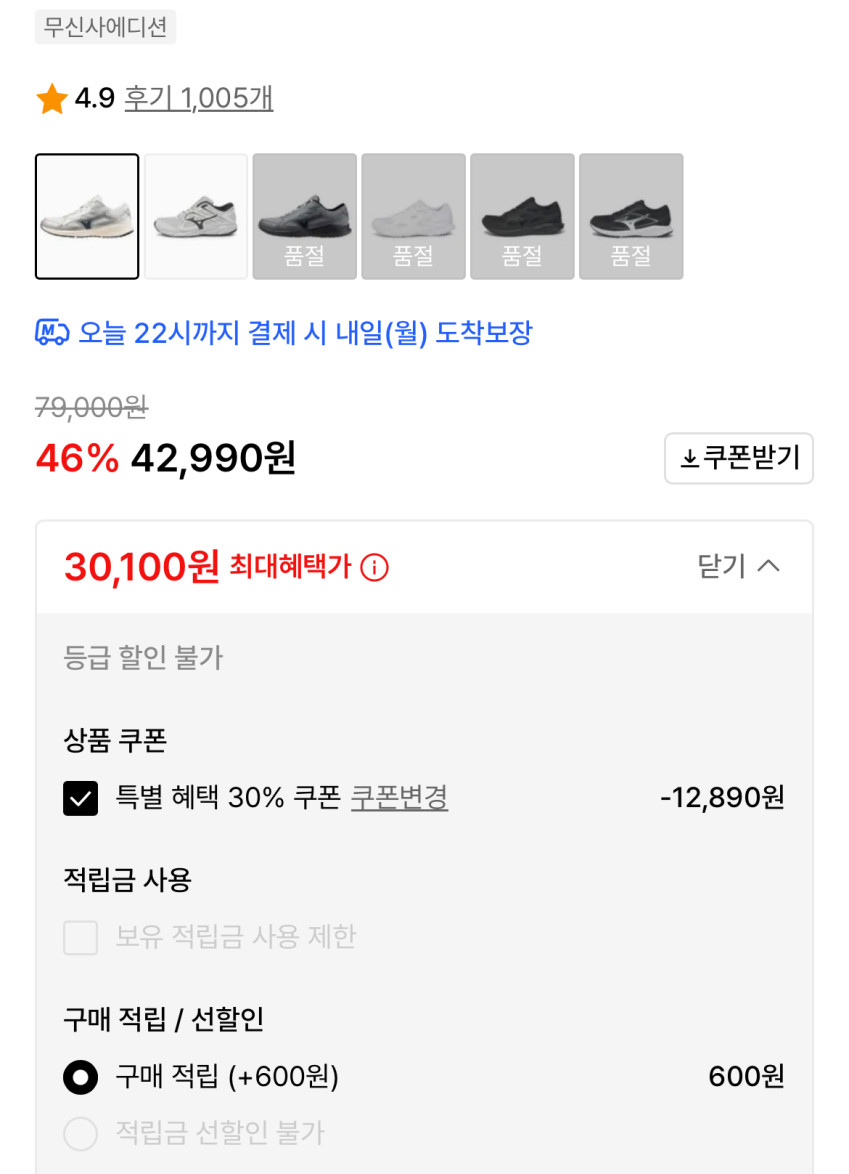Tap the sold-out grey shoe thumbnail
Viewport: 849px width, 1174px height.
pos(305,216)
